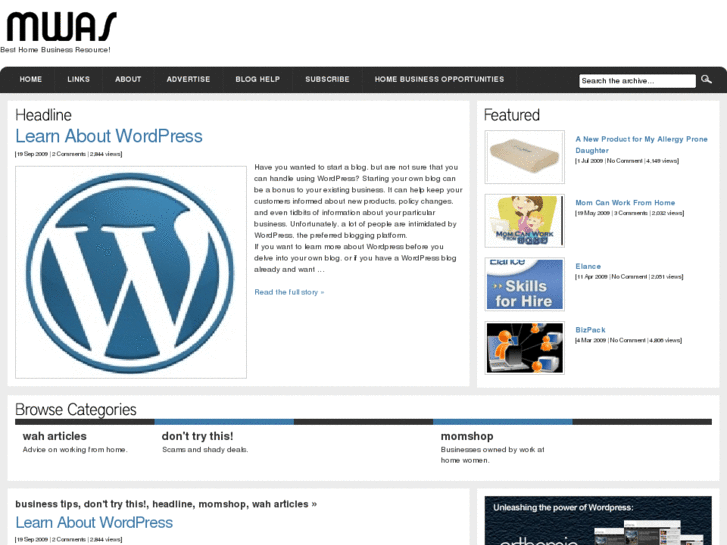This screenshot has width=727, height=545.
Task: Open the business tips category tag
Action: coord(47,504)
